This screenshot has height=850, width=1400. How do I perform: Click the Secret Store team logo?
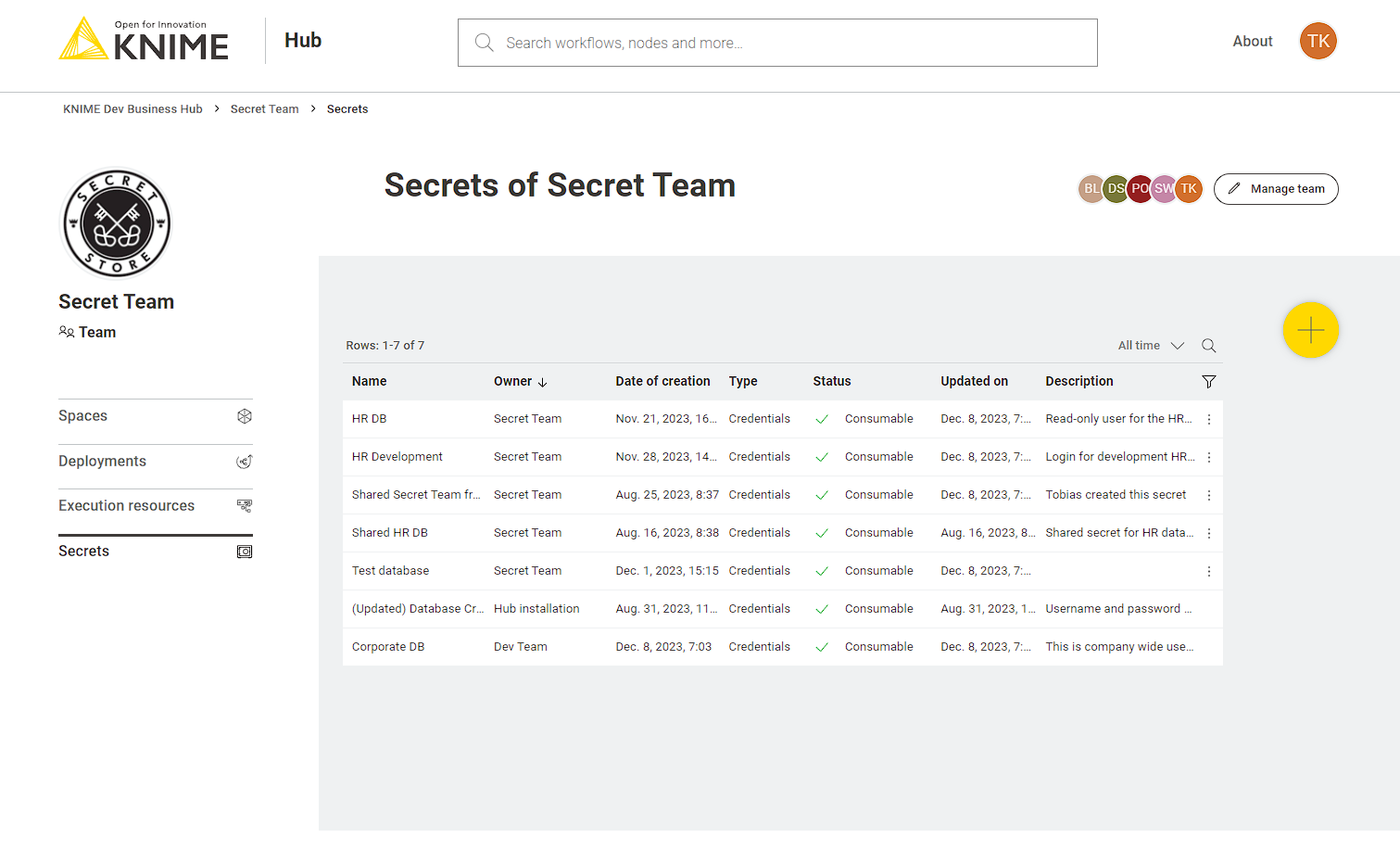(116, 223)
